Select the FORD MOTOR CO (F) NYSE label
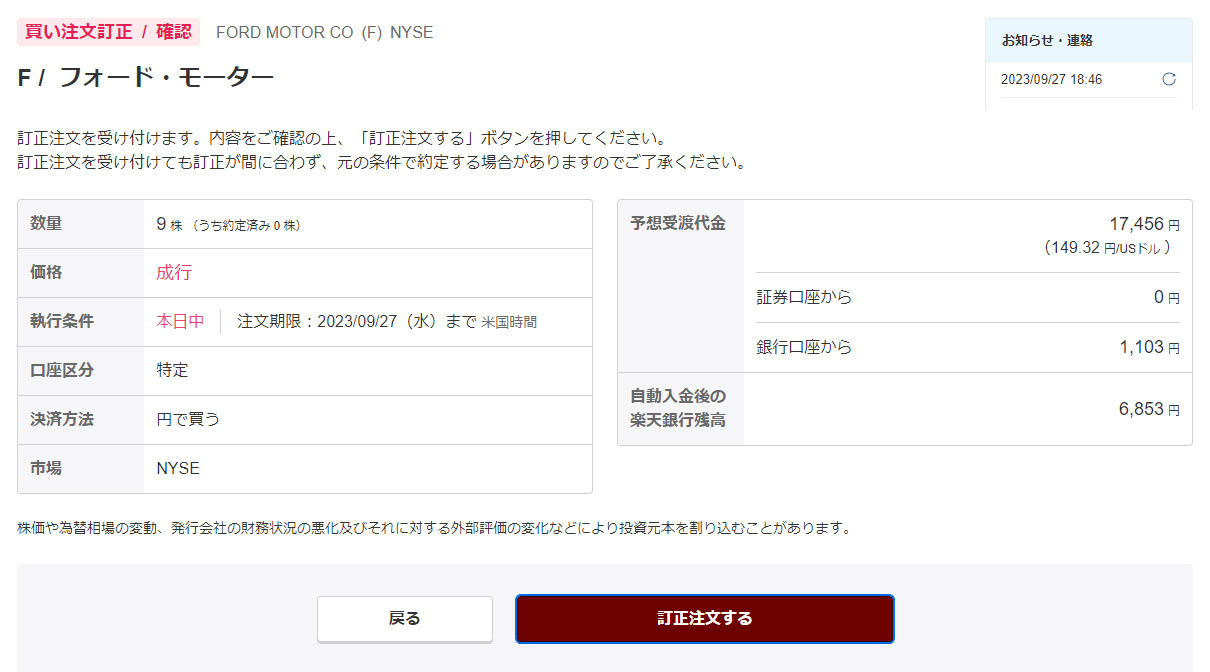The width and height of the screenshot is (1210, 672). click(x=324, y=32)
